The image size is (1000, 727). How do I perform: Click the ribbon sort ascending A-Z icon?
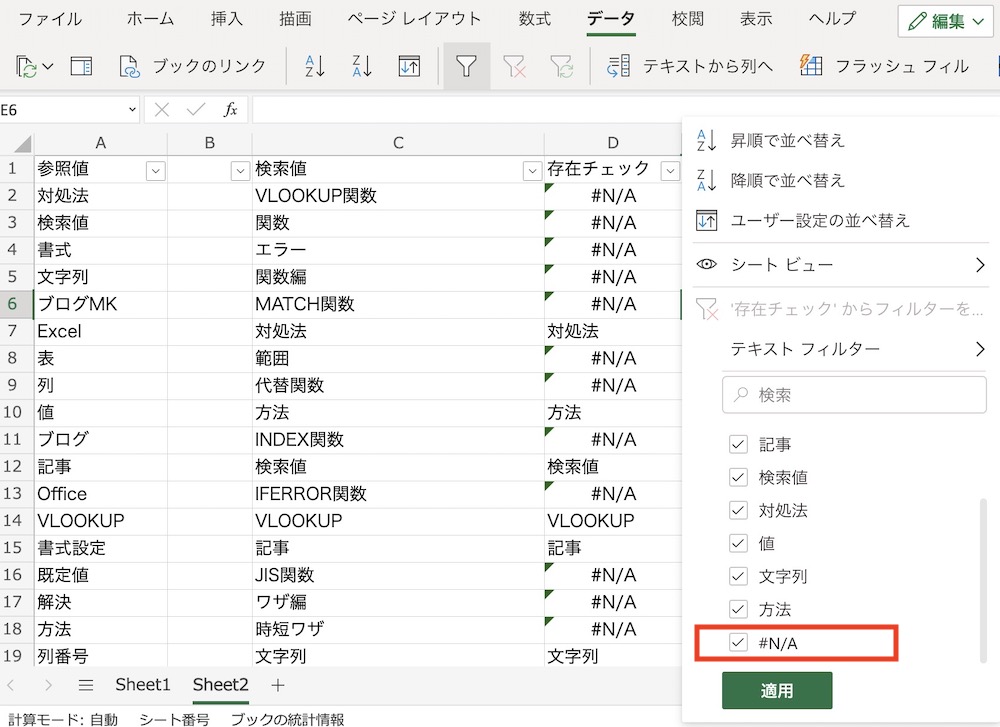click(x=315, y=66)
